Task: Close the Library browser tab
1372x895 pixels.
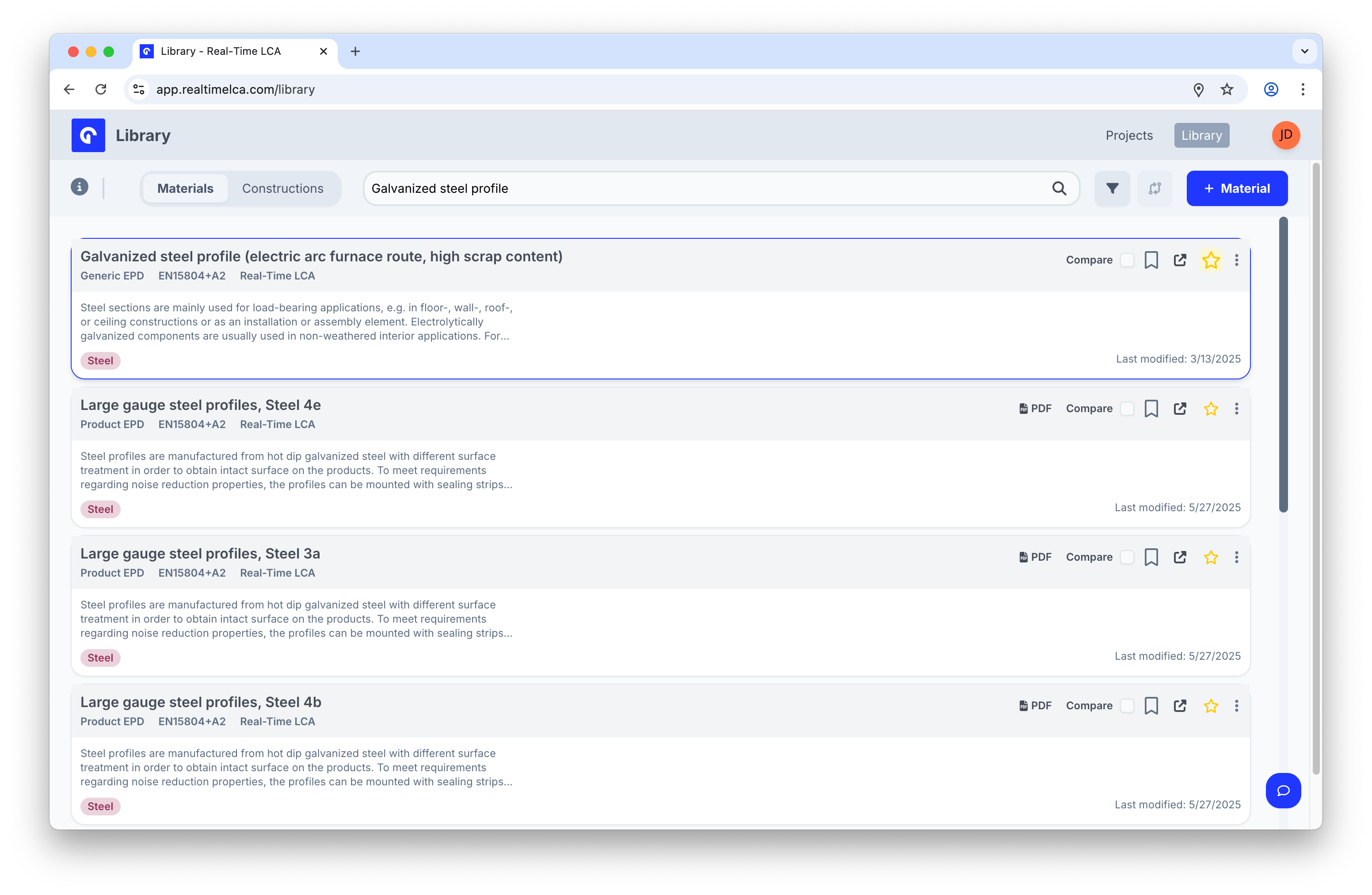Action: (x=324, y=51)
